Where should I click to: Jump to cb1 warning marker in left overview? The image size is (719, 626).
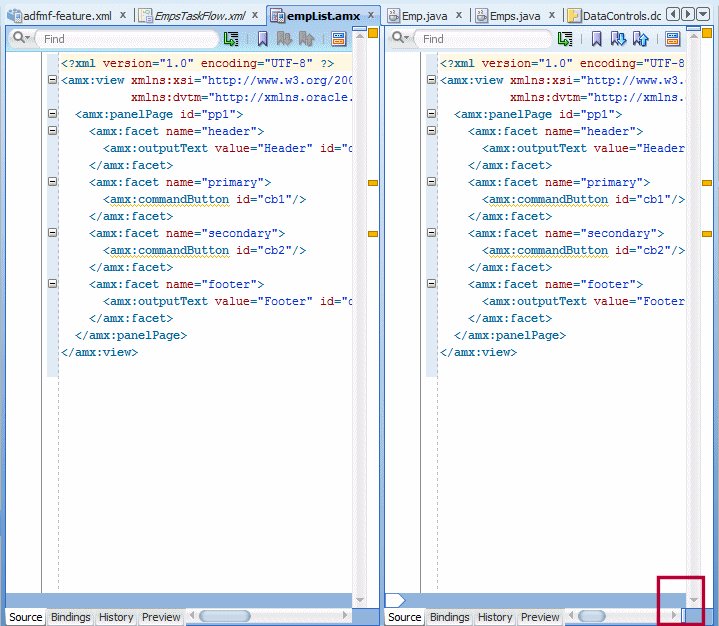373,183
